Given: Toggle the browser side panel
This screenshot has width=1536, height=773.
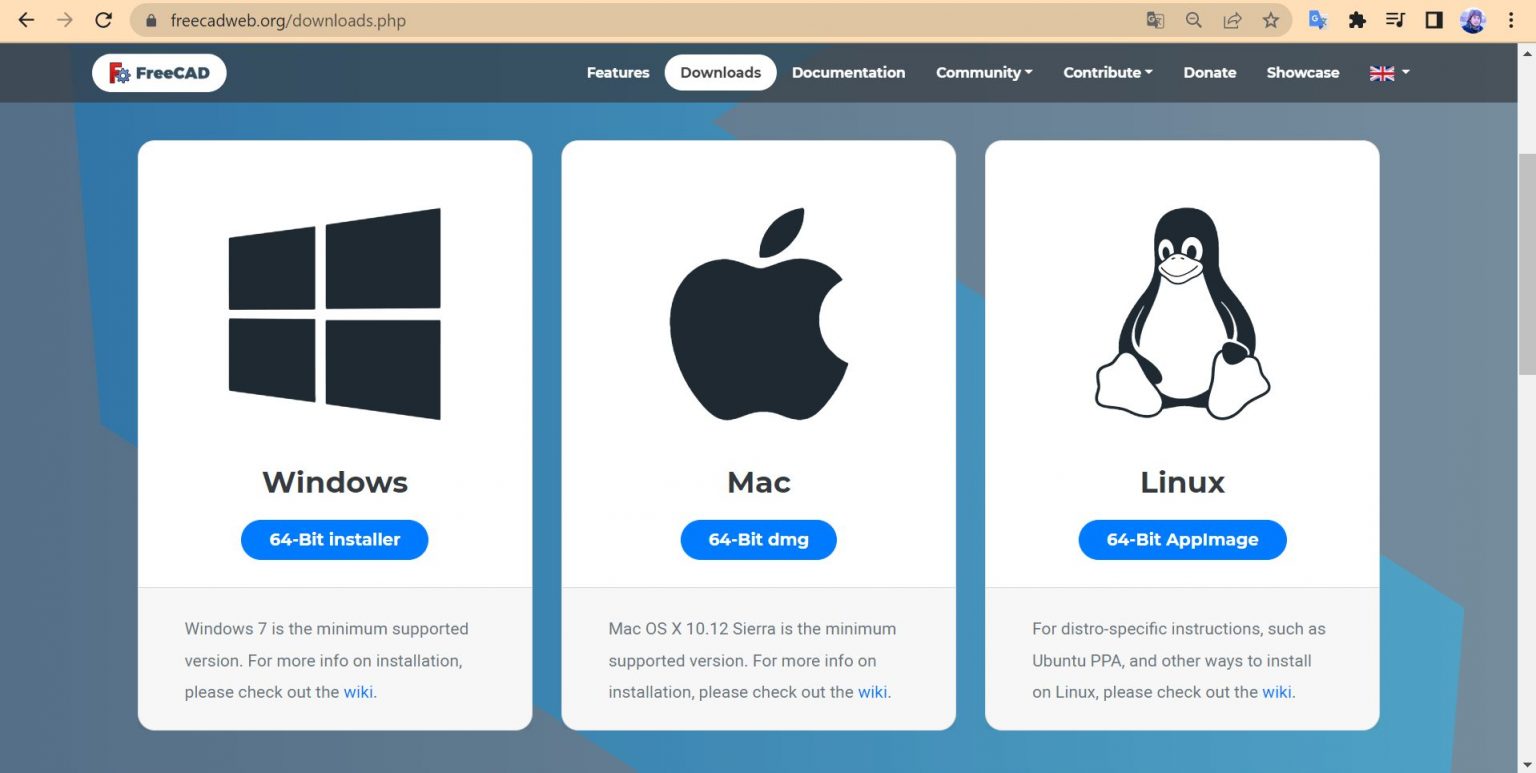Looking at the screenshot, I should click(x=1434, y=20).
